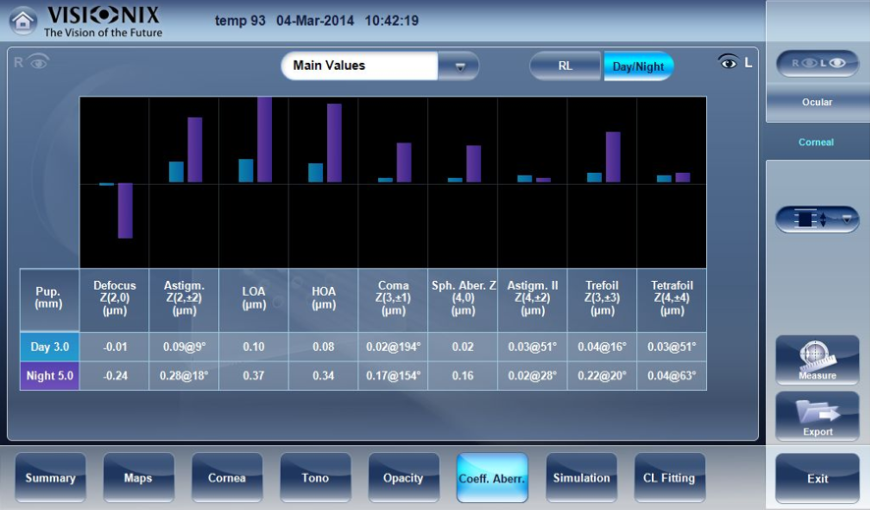Open the Tono screen
The height and width of the screenshot is (510, 870).
point(315,478)
